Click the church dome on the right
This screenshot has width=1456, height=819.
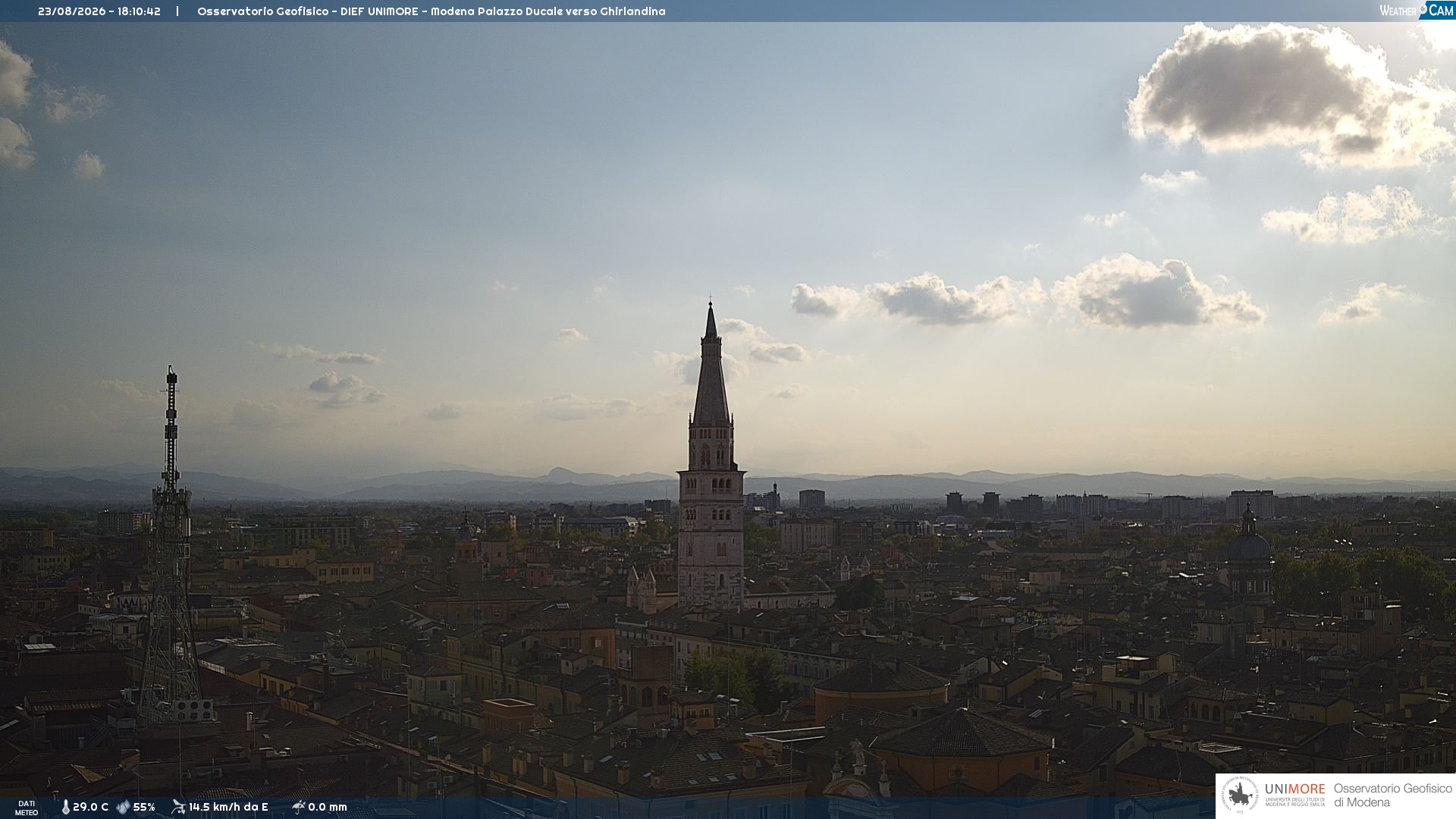1249,542
